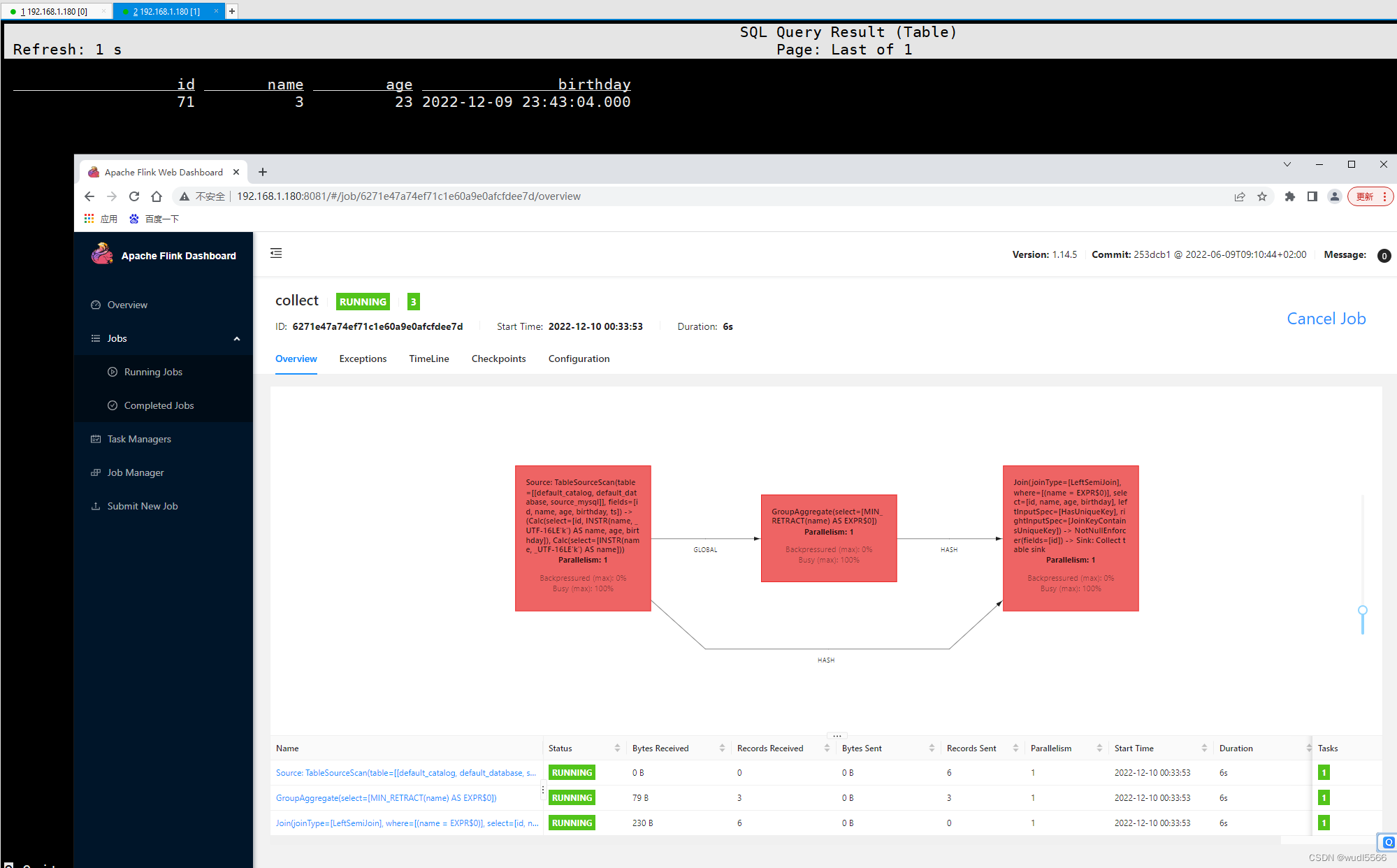The height and width of the screenshot is (868, 1397).
Task: Collapse the Jobs sidebar submenu
Action: pos(236,338)
